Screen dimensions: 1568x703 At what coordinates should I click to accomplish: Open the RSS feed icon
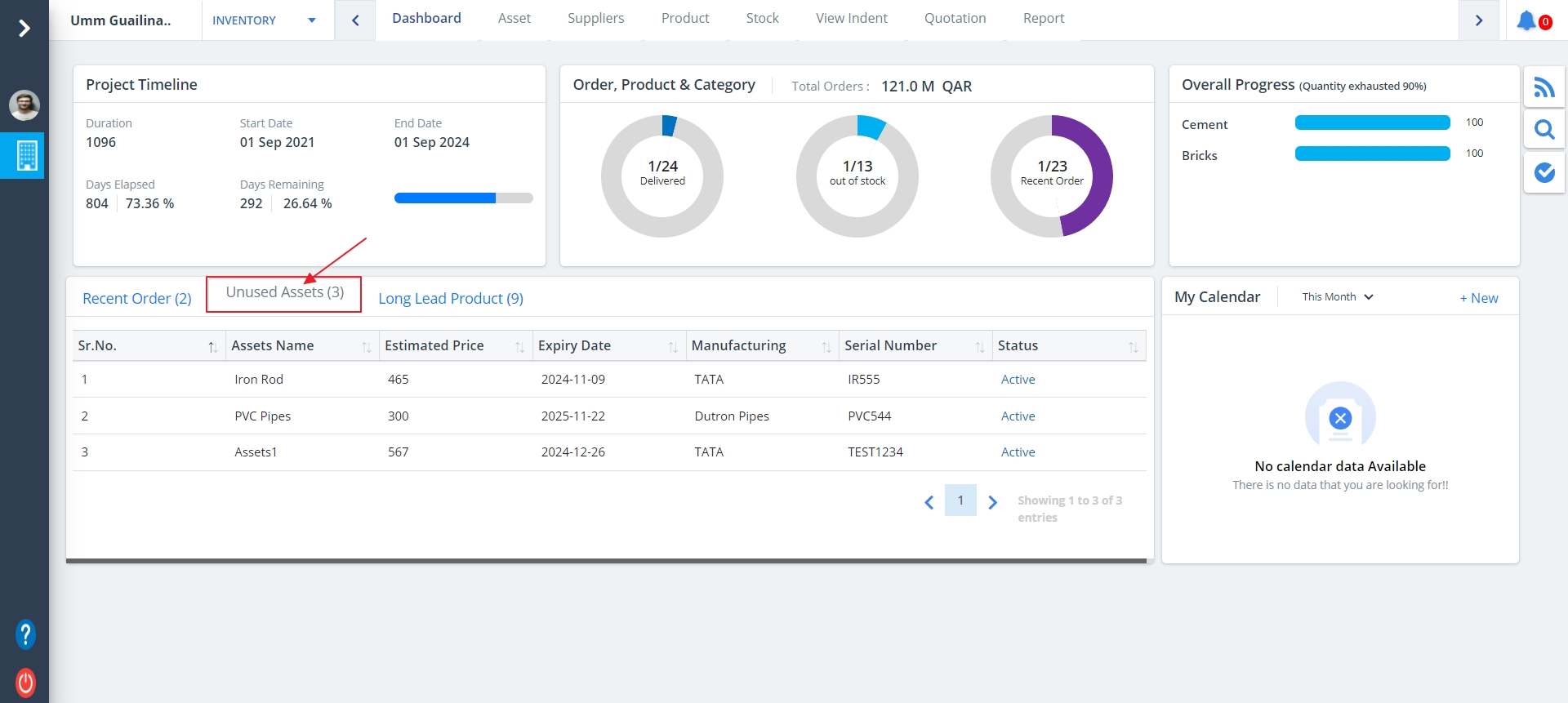tap(1543, 87)
